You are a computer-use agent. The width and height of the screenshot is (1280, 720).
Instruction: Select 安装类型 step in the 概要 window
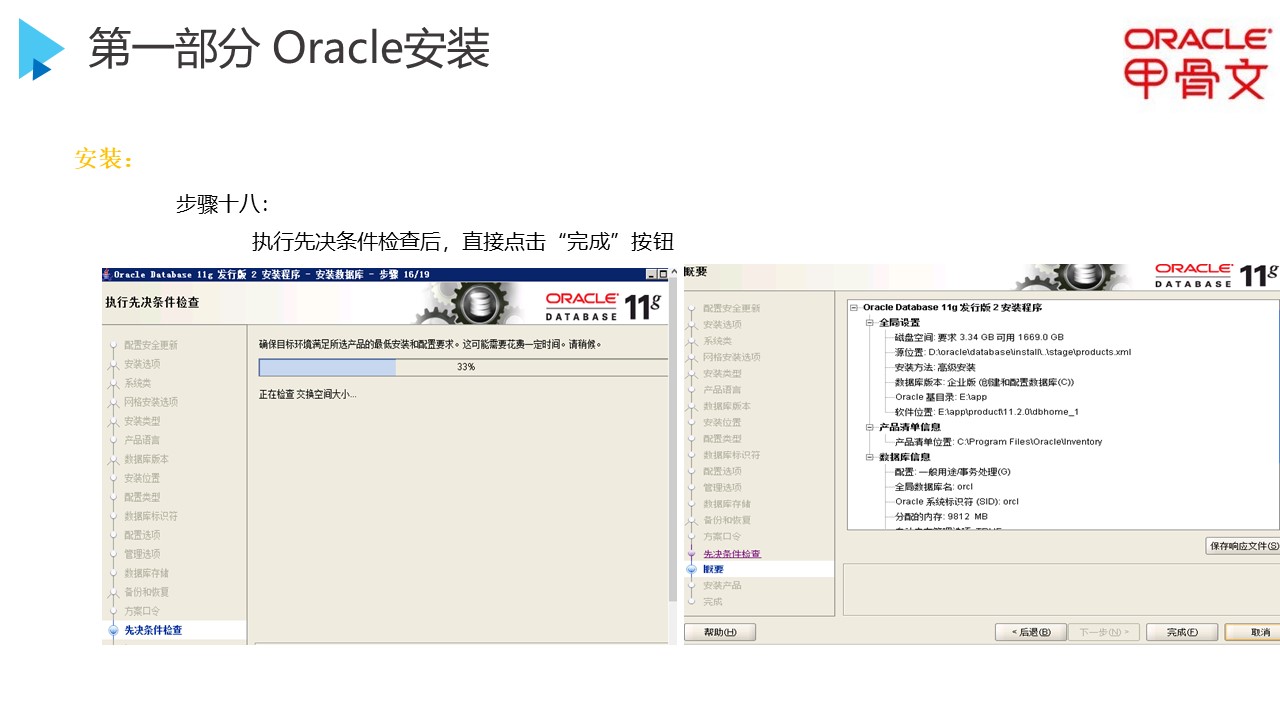[x=722, y=373]
